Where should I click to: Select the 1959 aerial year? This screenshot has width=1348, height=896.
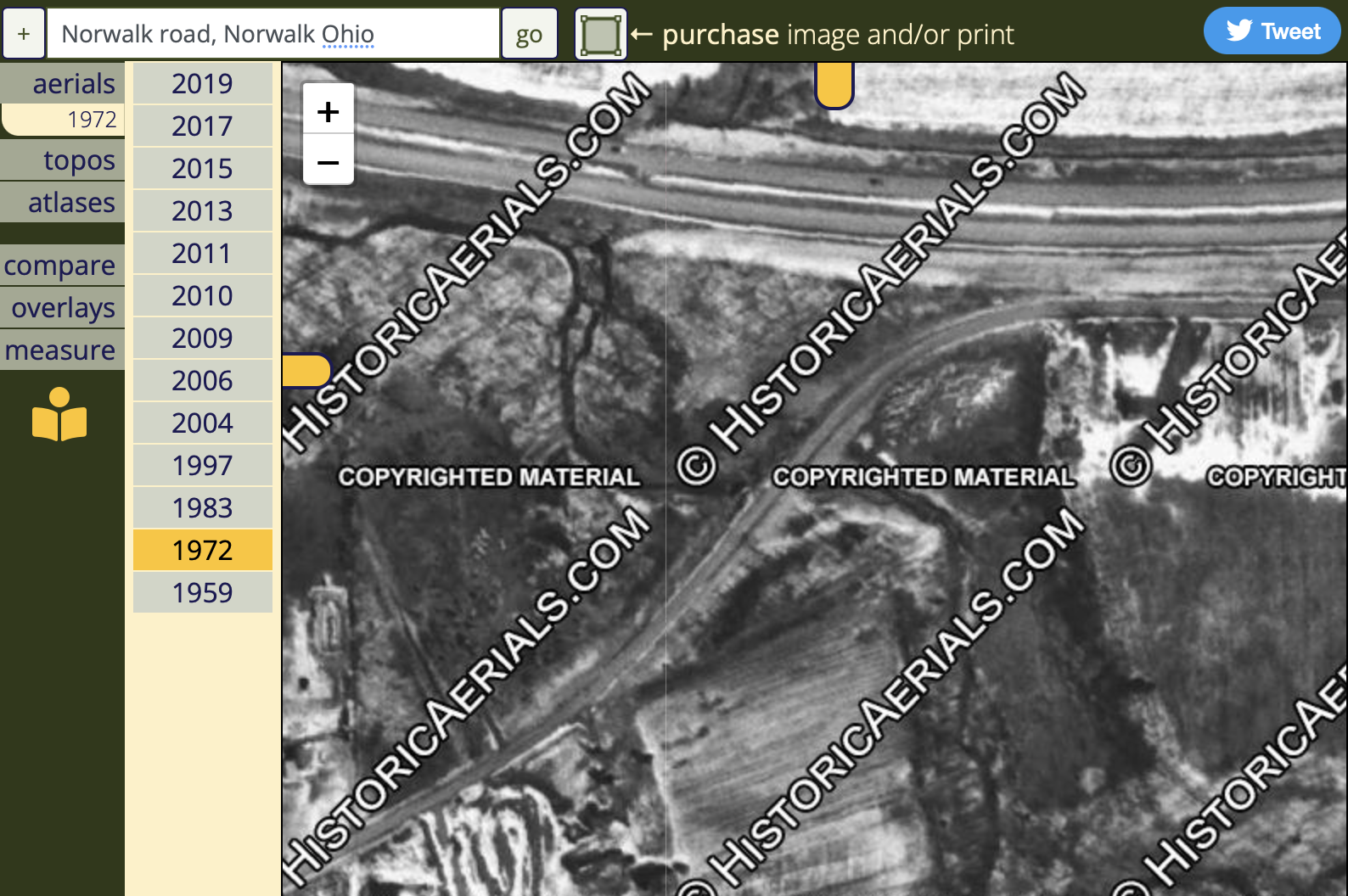203,592
